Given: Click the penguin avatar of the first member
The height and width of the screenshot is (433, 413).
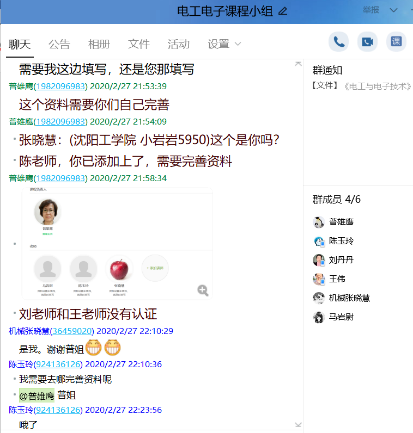Looking at the screenshot, I should (319, 222).
